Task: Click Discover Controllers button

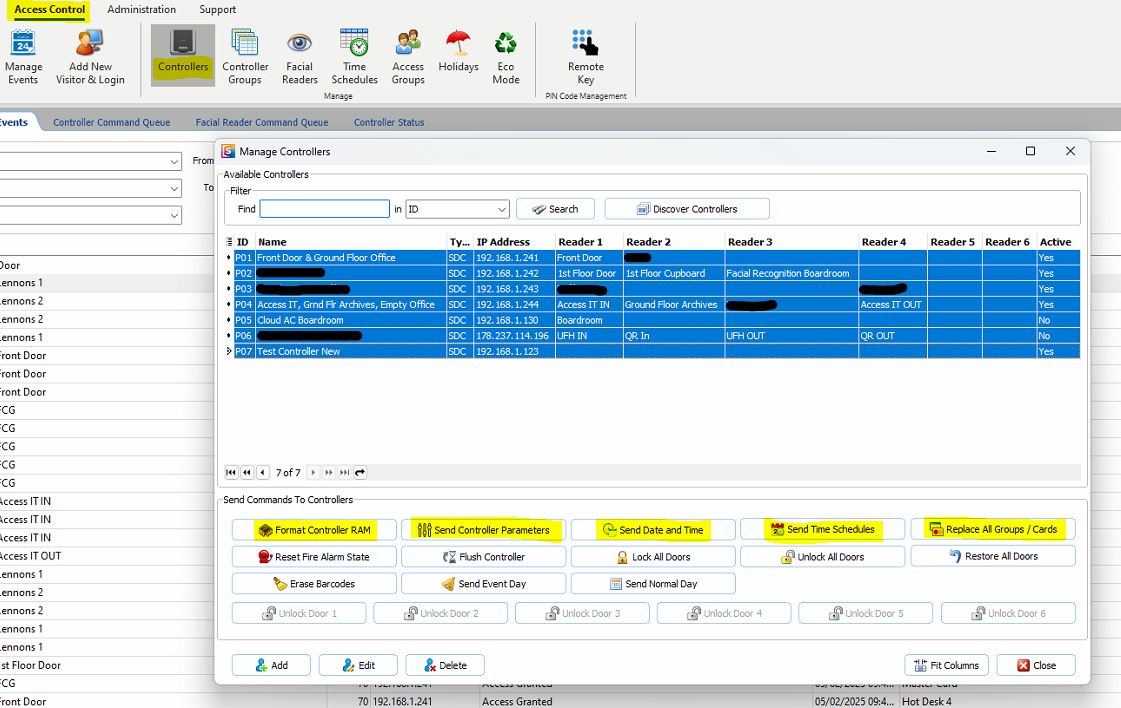Action: tap(687, 209)
